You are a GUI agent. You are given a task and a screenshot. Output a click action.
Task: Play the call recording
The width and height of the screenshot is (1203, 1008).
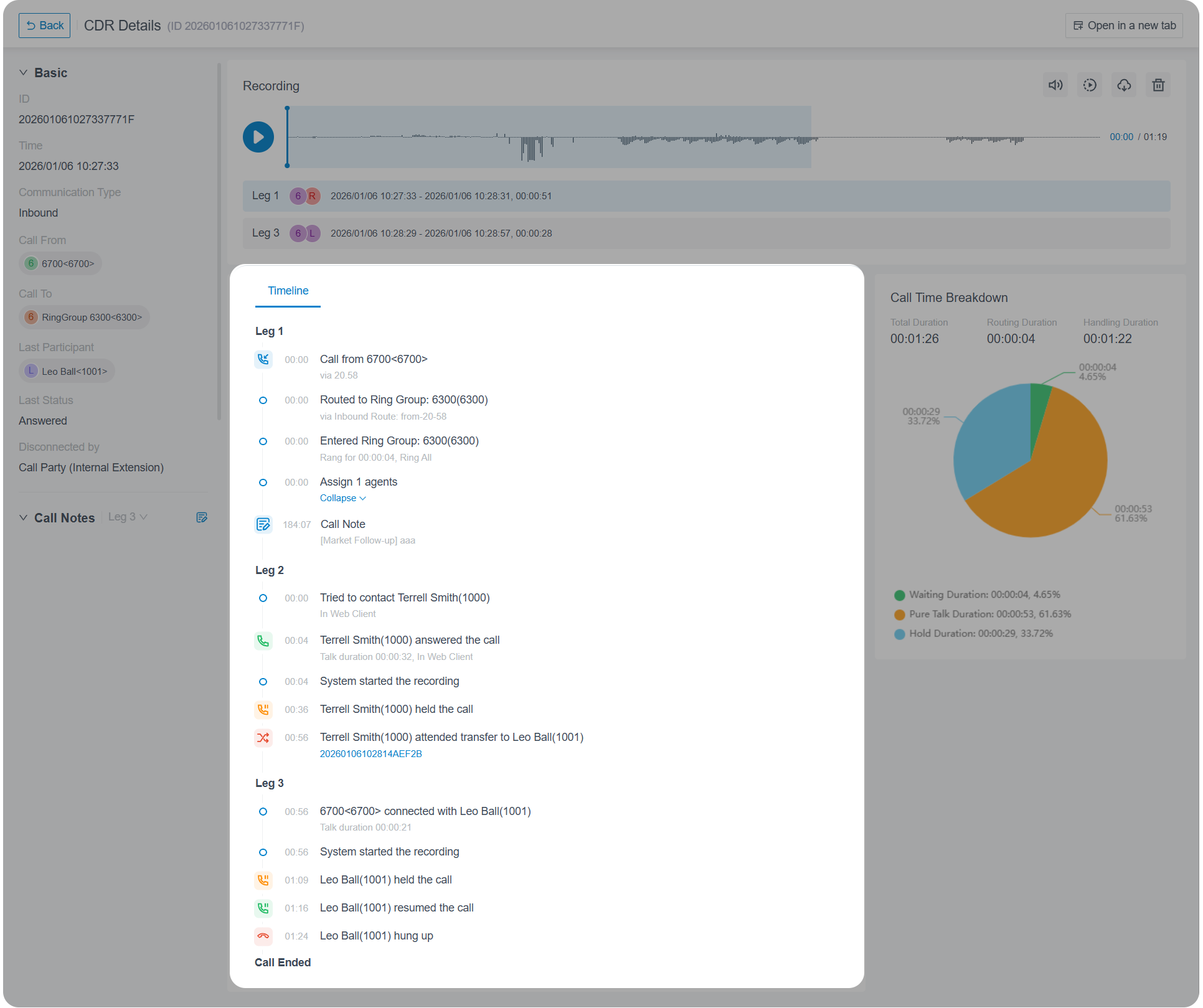(258, 137)
